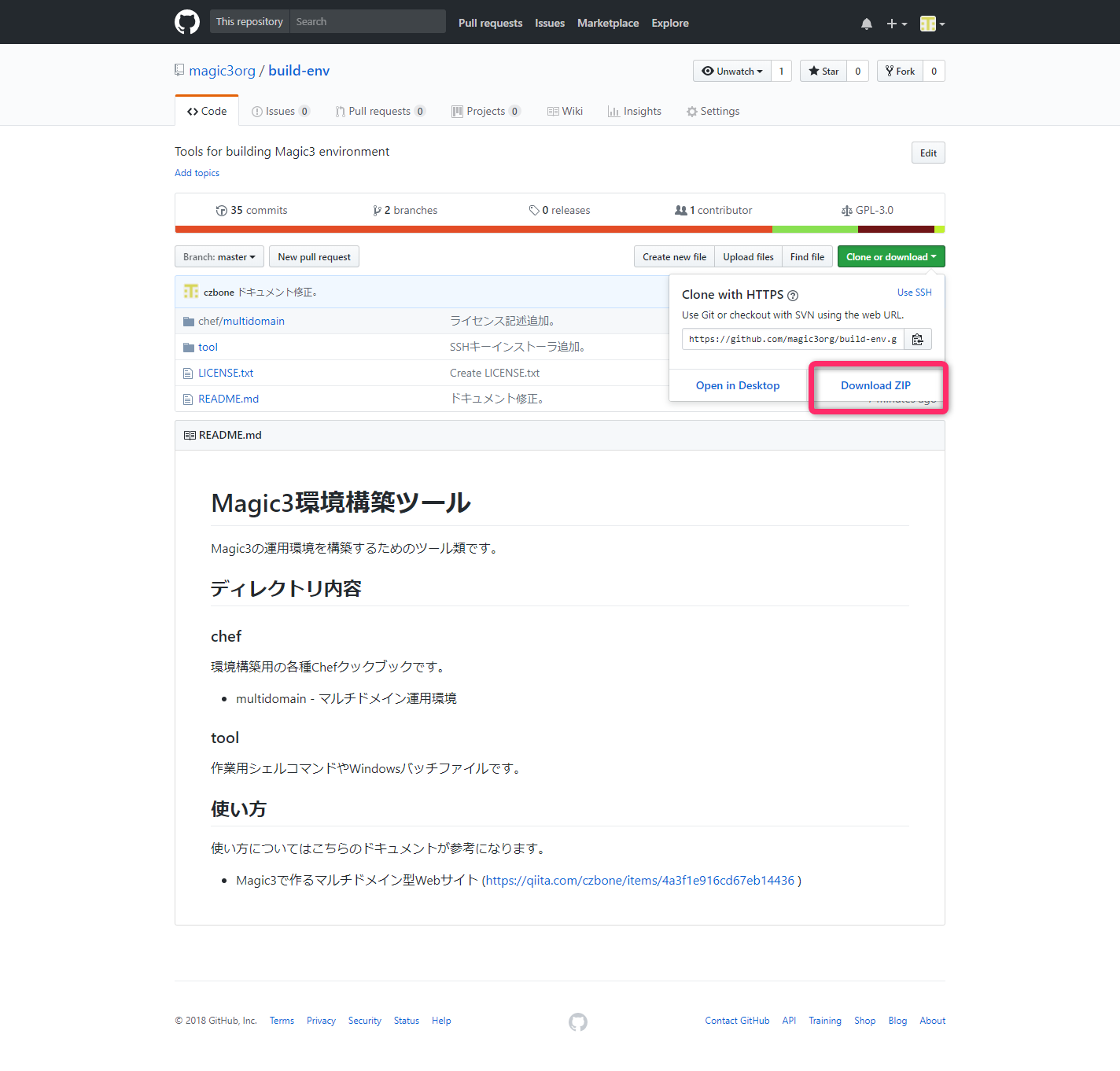Open Pull requests in top navigation
The height and width of the screenshot is (1071, 1120).
[x=490, y=23]
